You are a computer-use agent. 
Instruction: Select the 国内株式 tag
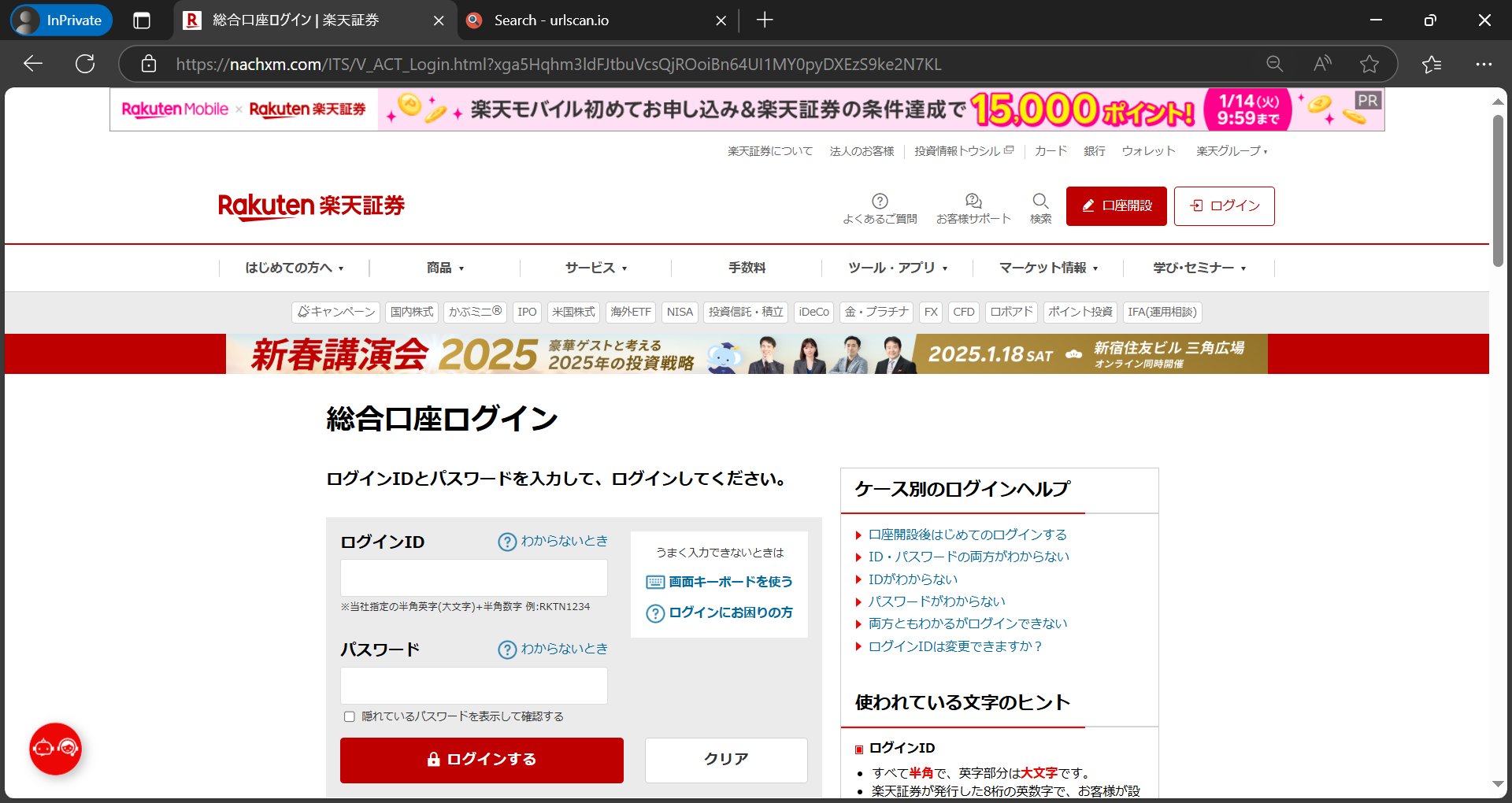[x=412, y=312]
